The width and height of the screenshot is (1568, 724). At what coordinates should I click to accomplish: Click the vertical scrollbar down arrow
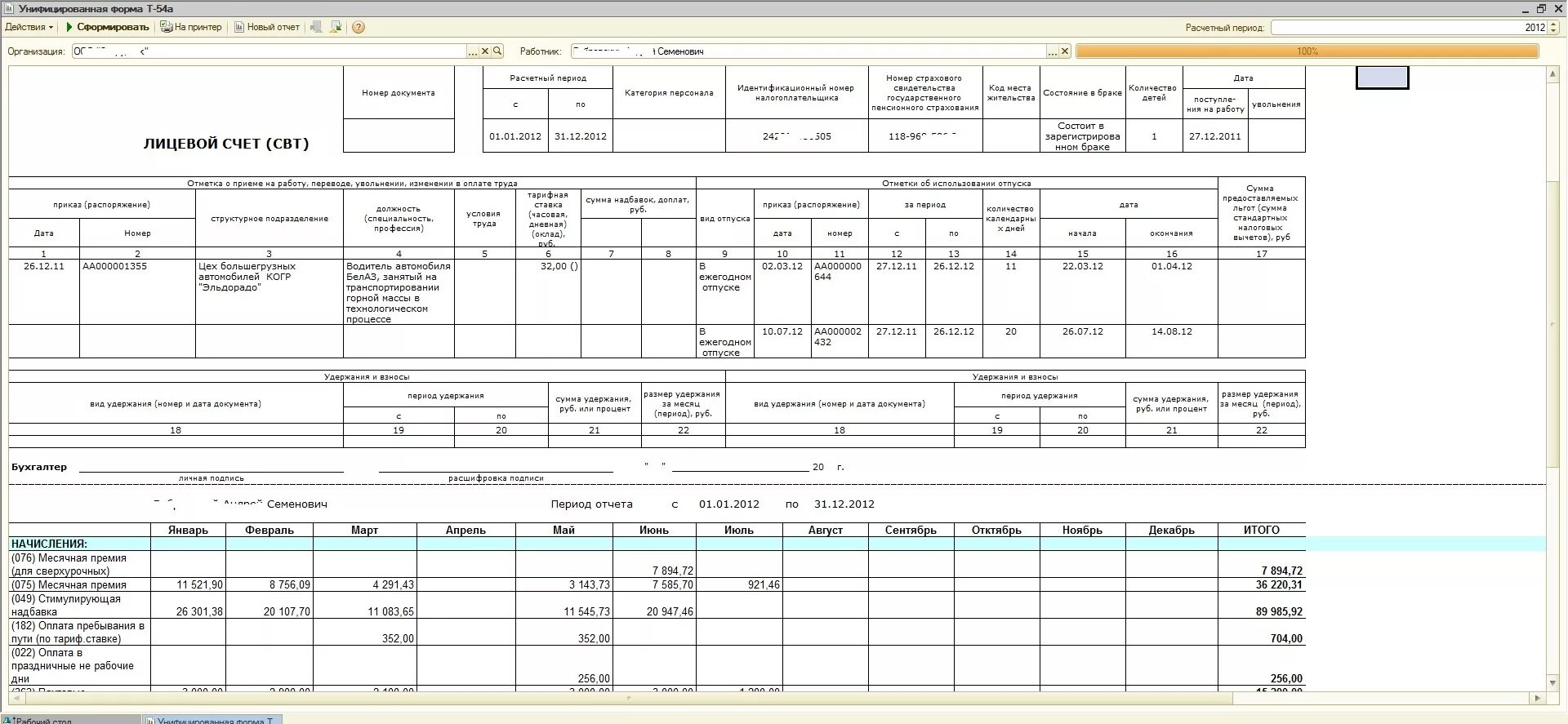point(1553,682)
